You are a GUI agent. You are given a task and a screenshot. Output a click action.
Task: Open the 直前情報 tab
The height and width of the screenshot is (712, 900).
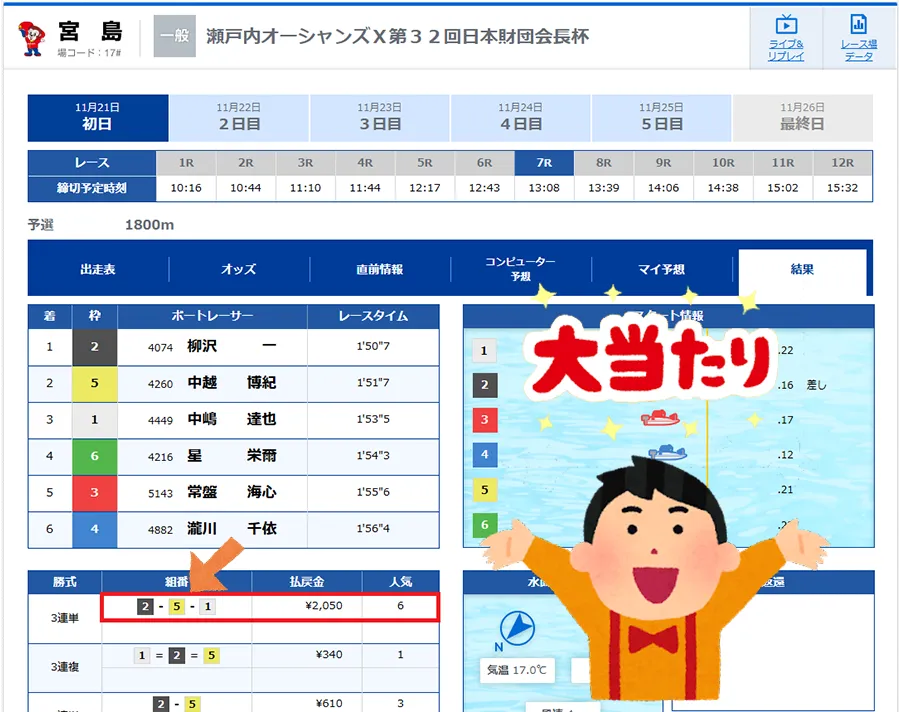[x=380, y=270]
